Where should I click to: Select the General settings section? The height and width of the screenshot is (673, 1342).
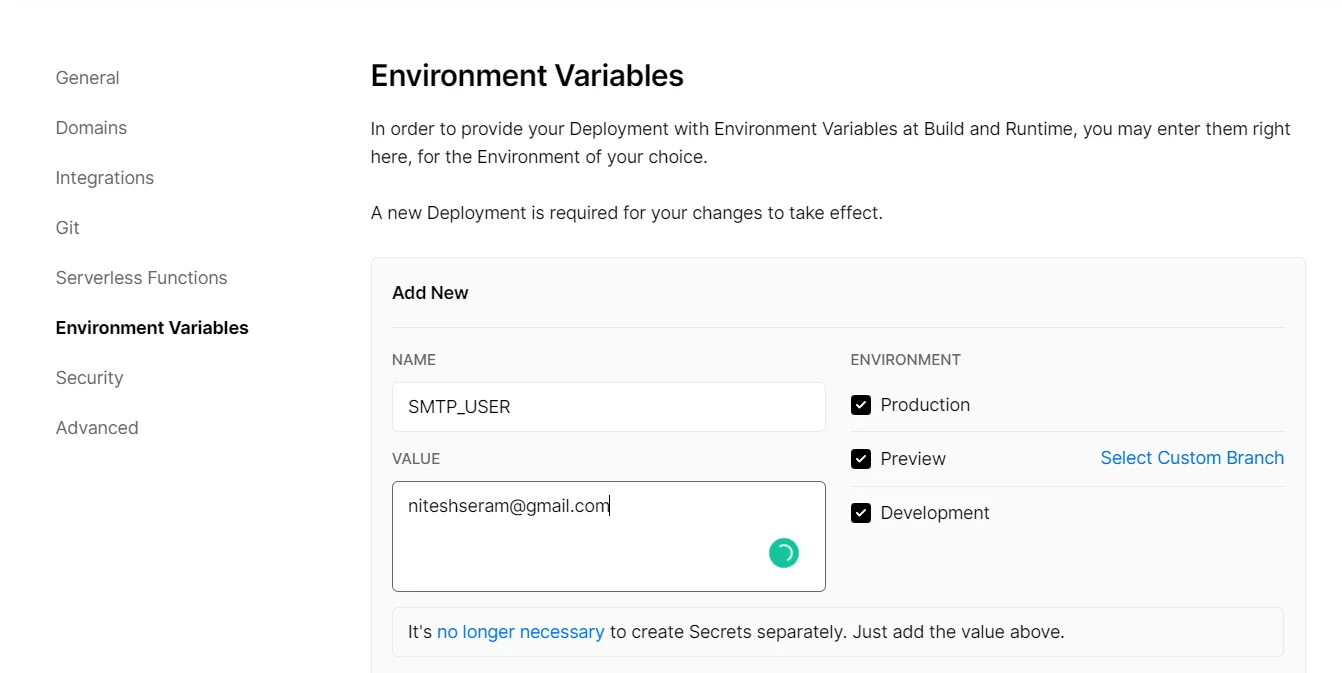[87, 77]
